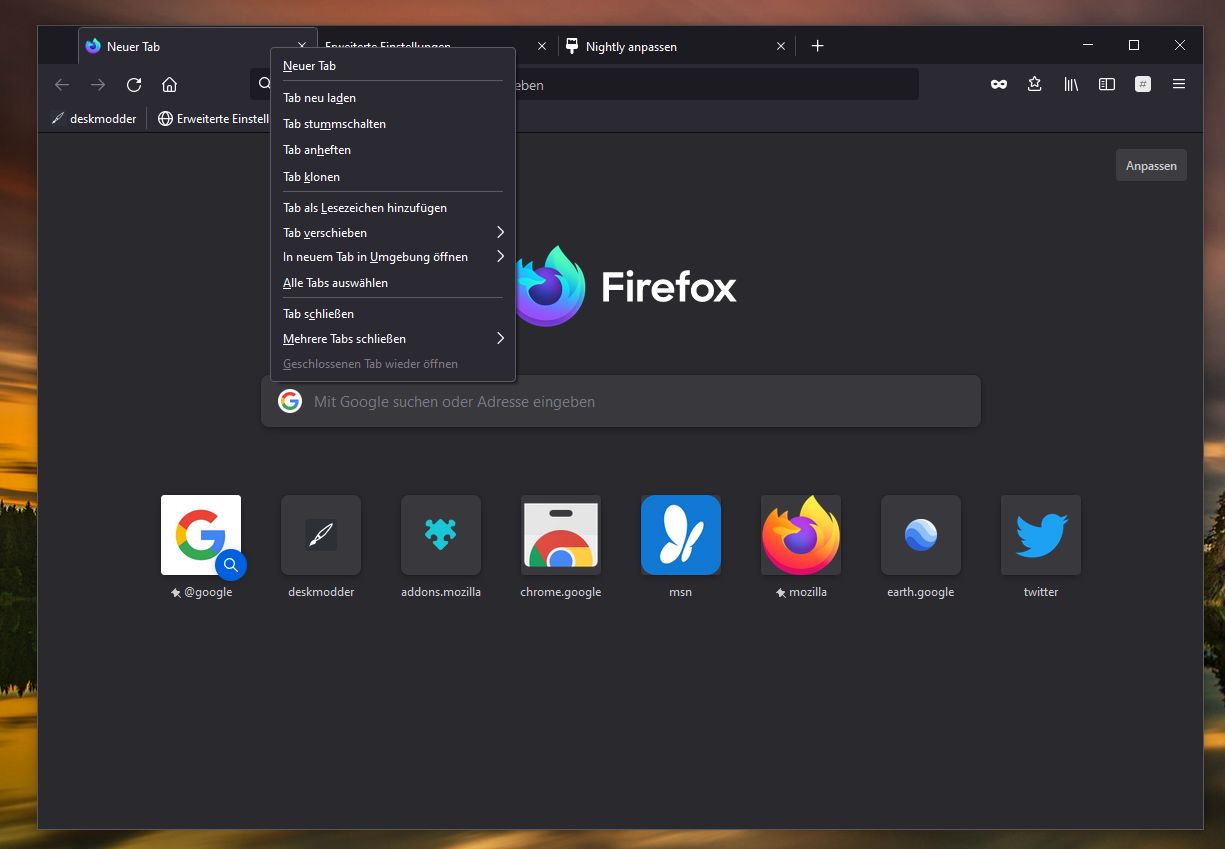Choose Tab stummschalten from the menu

coord(393,124)
